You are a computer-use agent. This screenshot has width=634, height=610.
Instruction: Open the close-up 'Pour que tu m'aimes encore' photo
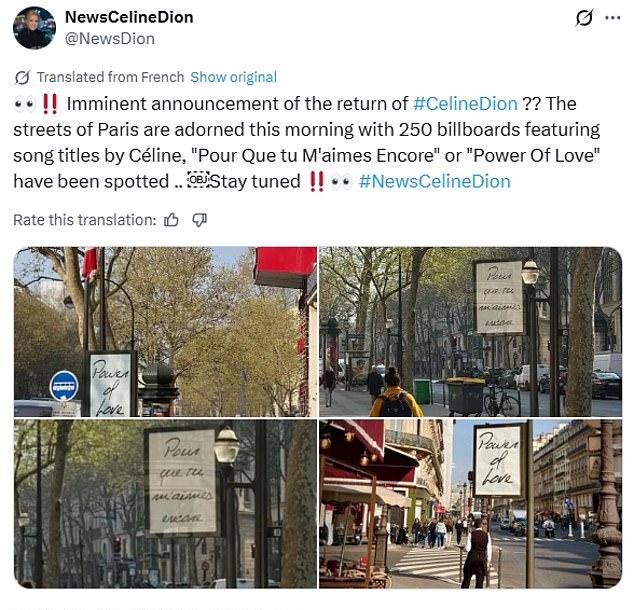[x=165, y=504]
